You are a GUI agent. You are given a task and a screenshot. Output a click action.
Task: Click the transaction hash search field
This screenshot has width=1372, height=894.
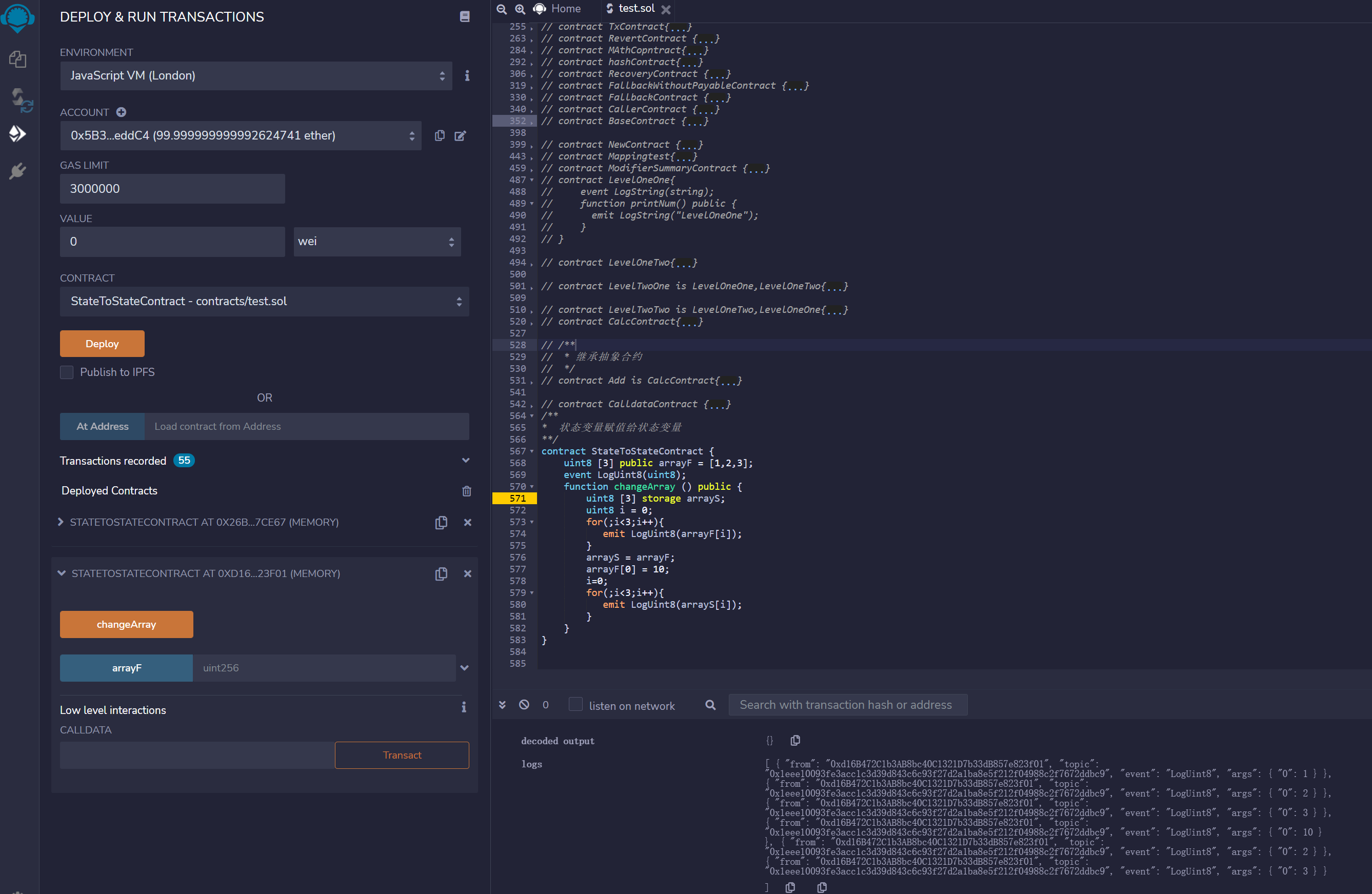click(x=847, y=705)
